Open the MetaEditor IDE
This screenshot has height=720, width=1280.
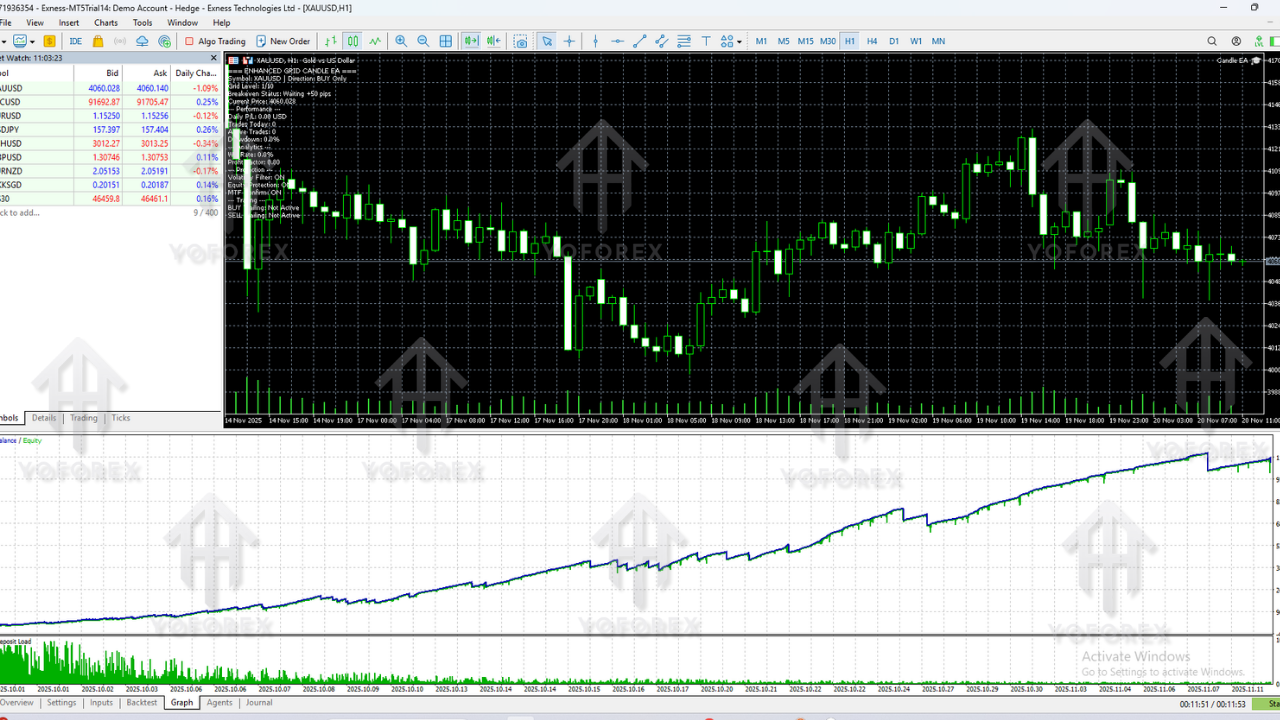point(76,41)
